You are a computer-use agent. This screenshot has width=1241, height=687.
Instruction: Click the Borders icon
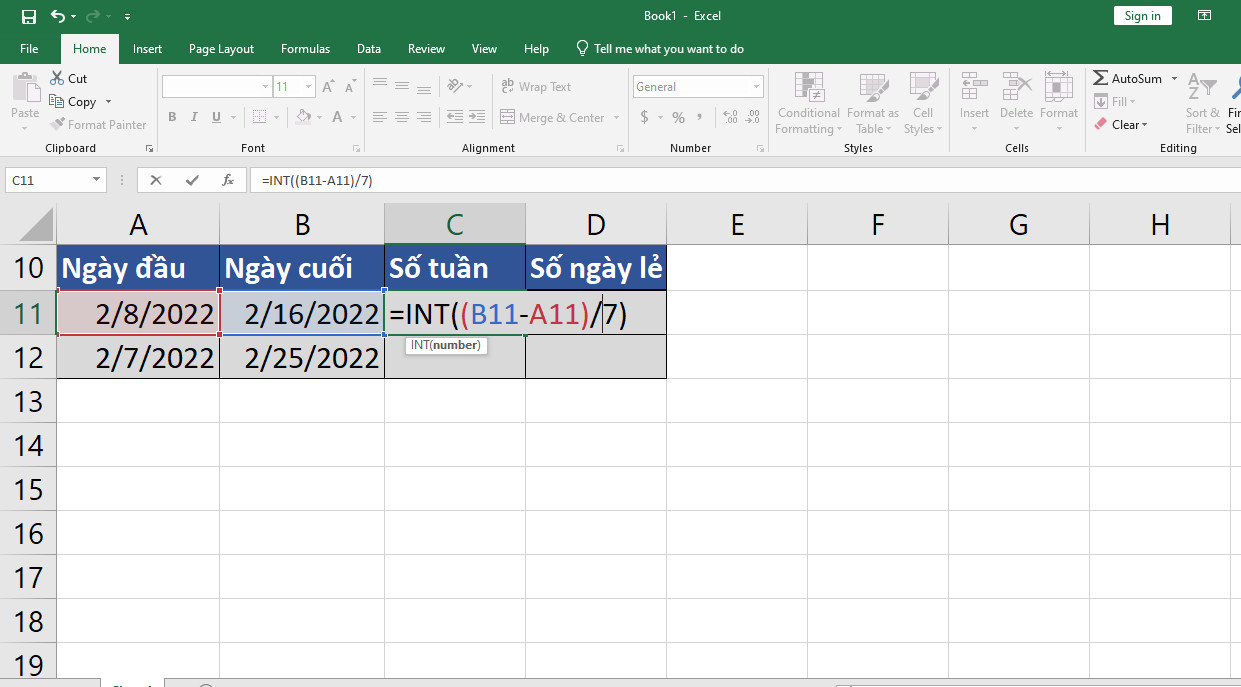coord(259,117)
